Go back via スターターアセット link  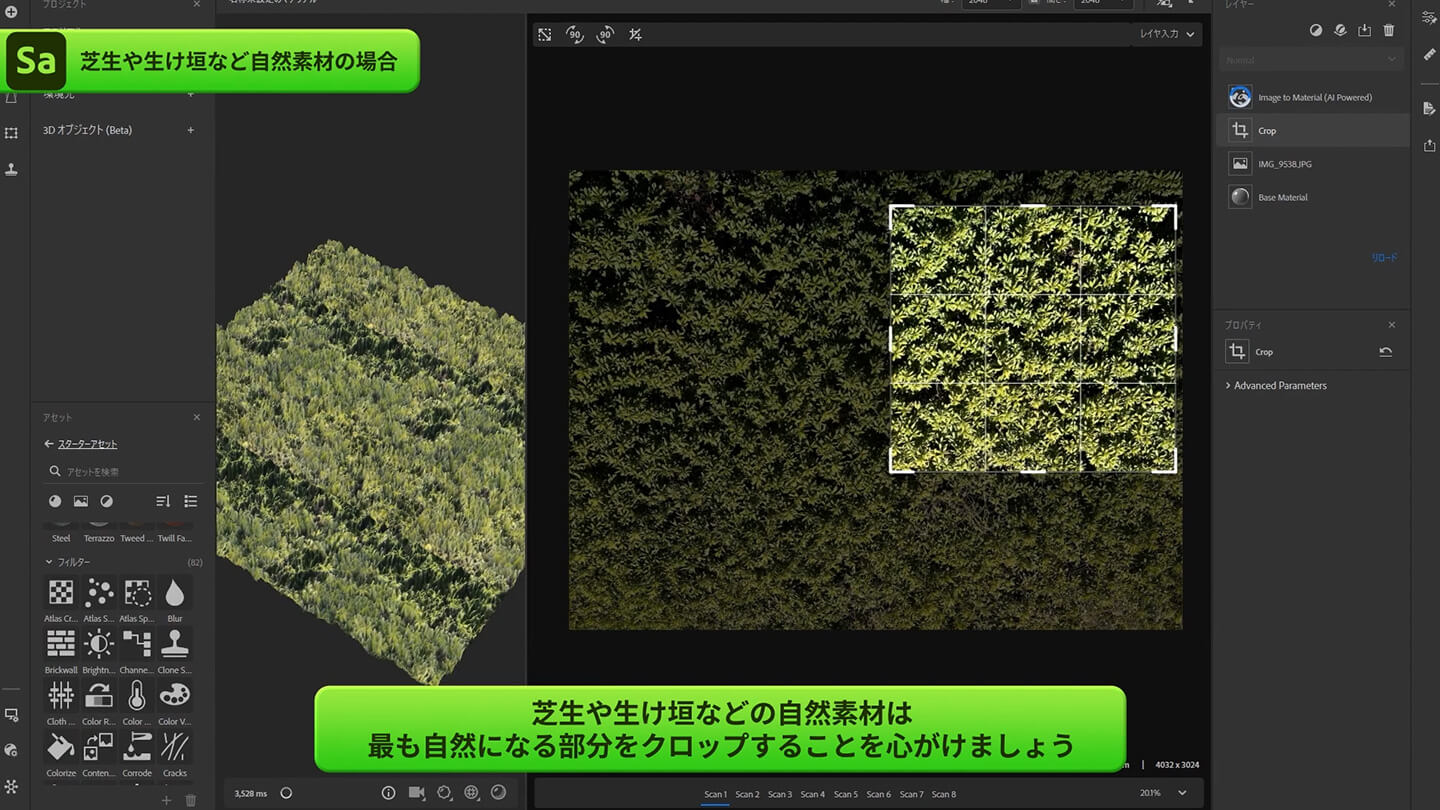tap(87, 444)
